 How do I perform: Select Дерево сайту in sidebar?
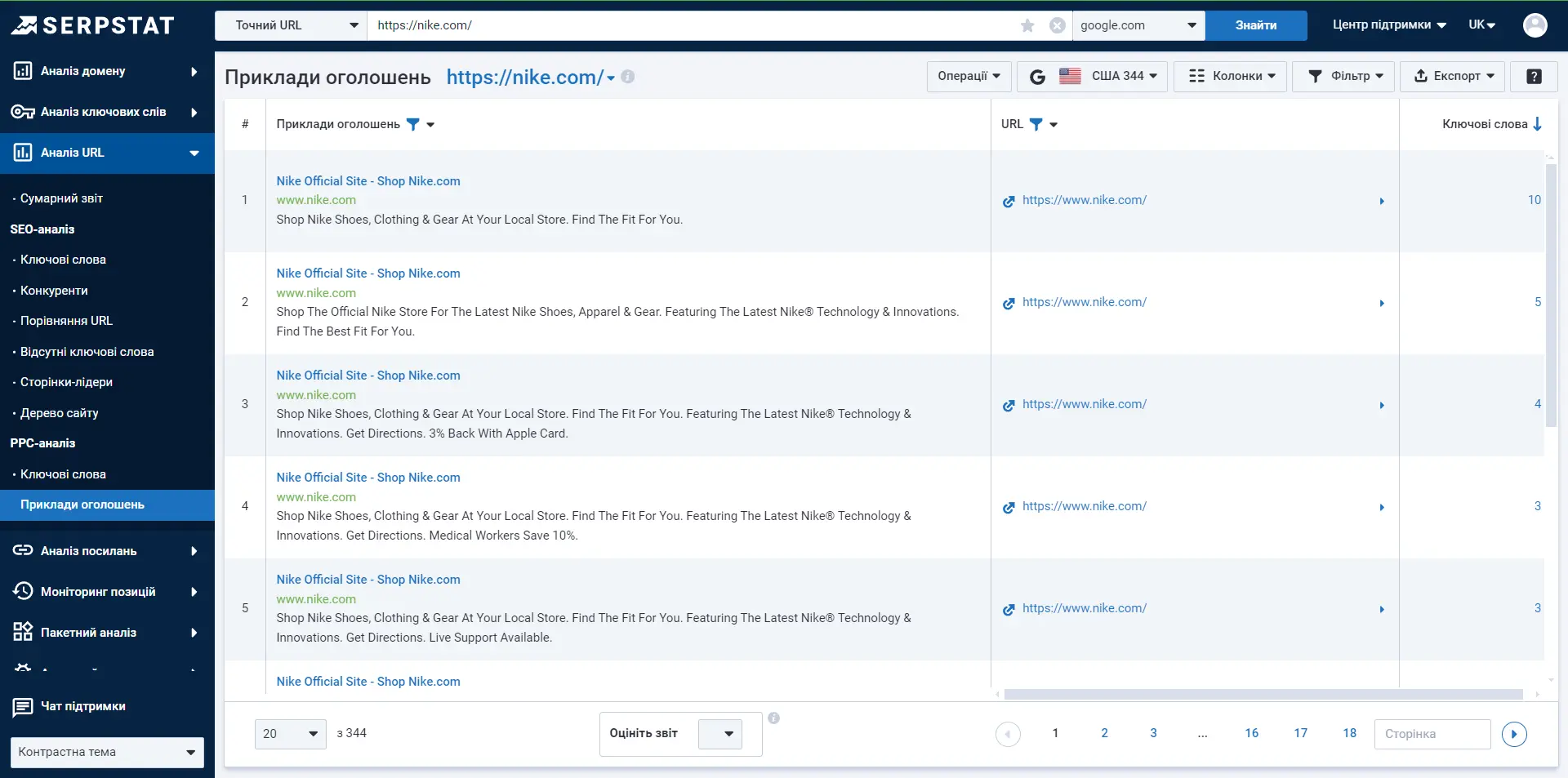[59, 413]
